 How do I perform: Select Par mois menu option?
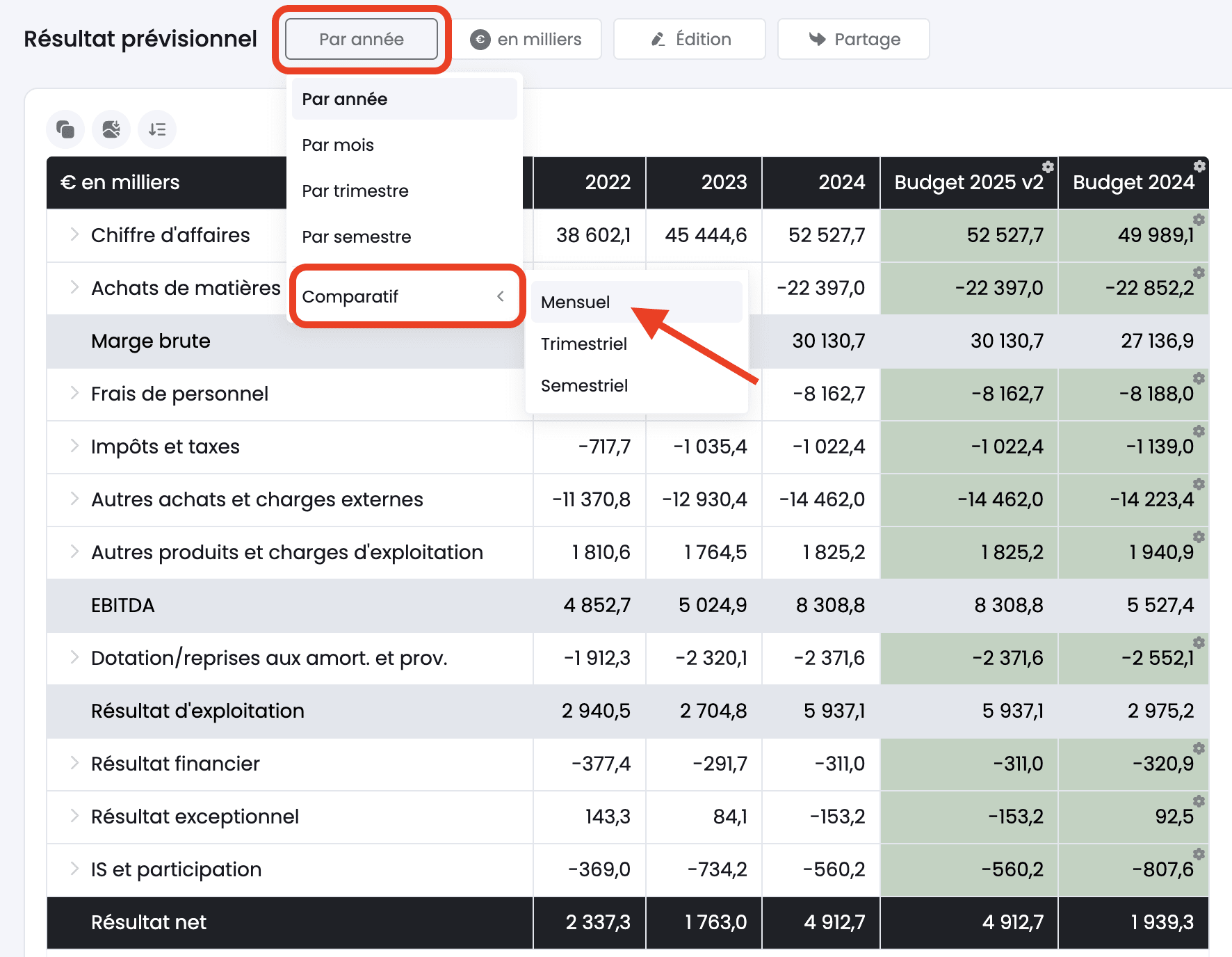click(x=405, y=145)
